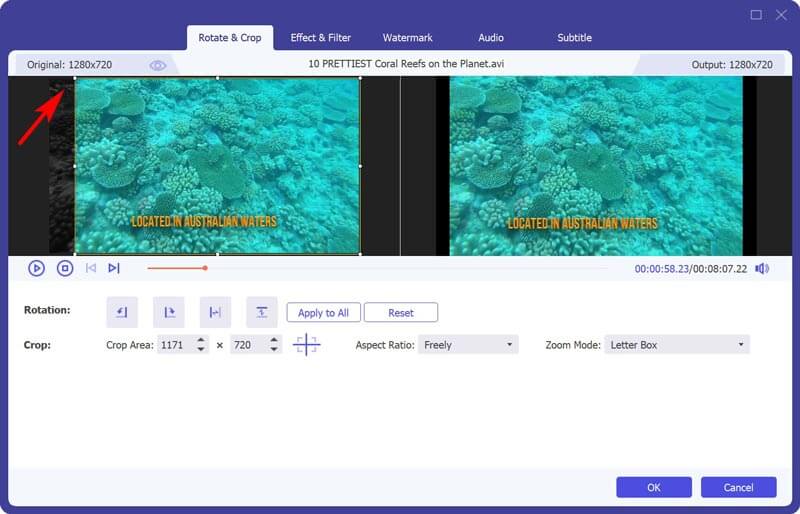Toggle original preview eye icon
The height and width of the screenshot is (514, 800).
[158, 65]
